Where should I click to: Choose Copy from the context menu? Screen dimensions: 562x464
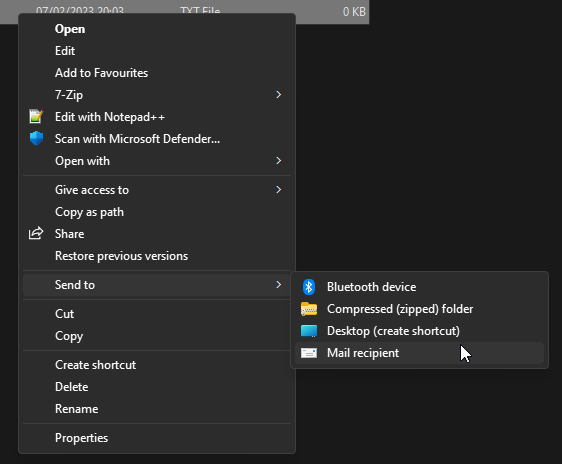[157, 336]
